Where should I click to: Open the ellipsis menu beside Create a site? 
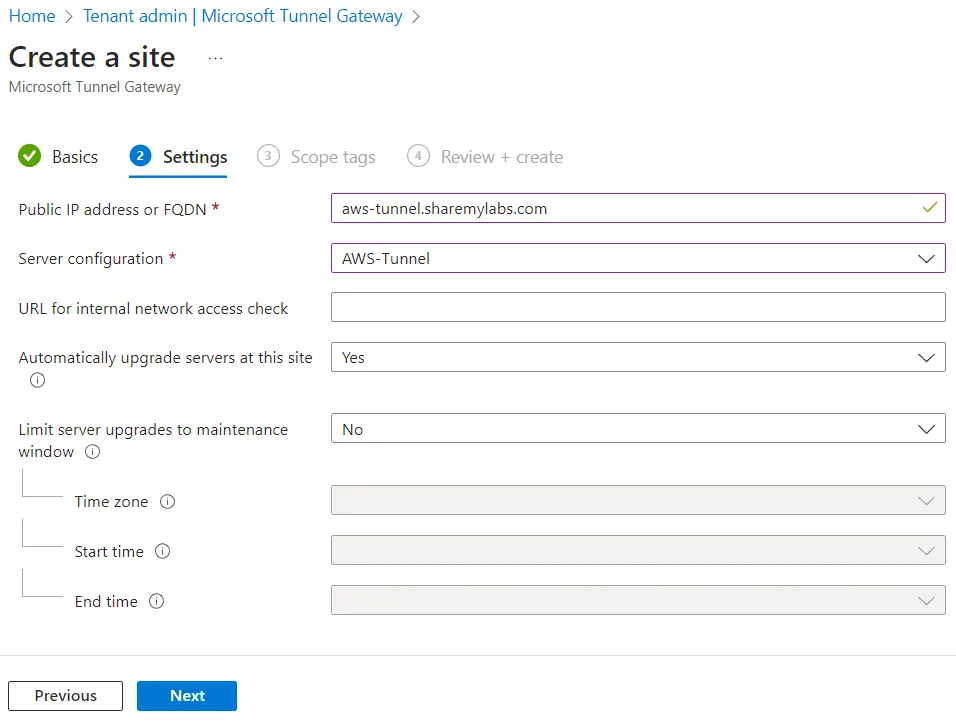pyautogui.click(x=215, y=58)
